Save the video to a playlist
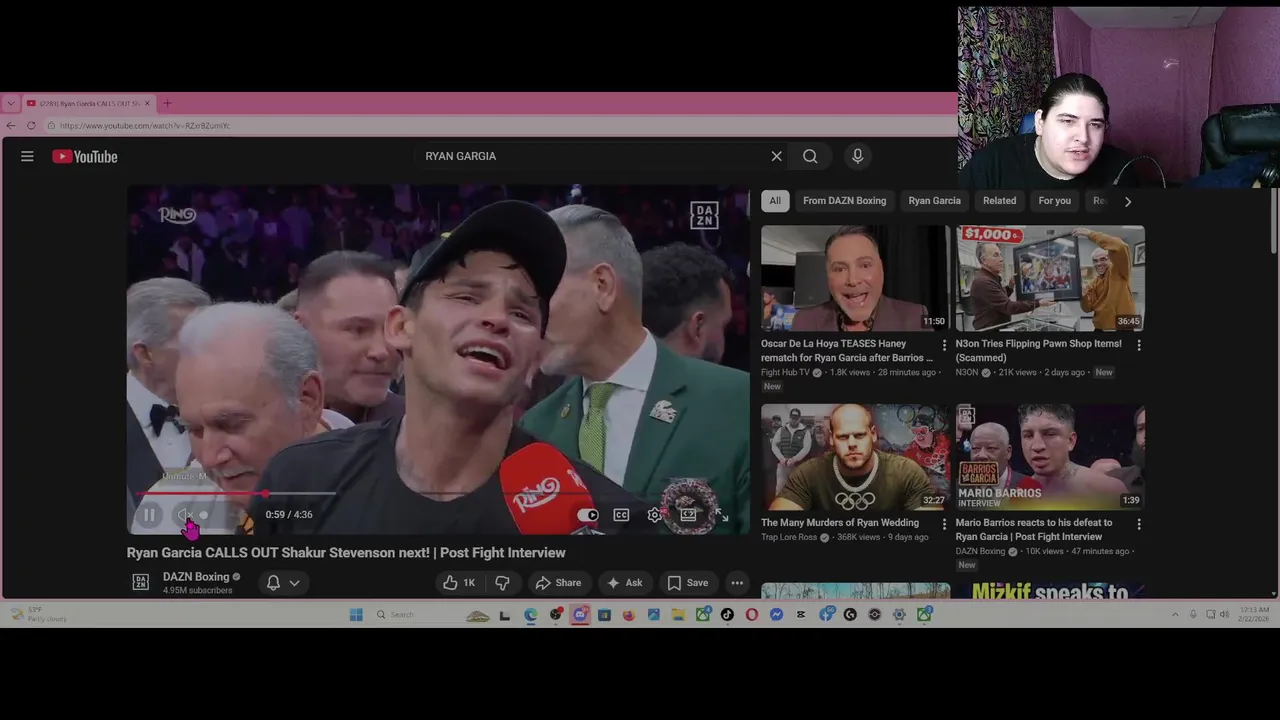Viewport: 1280px width, 720px height. pyautogui.click(x=688, y=583)
